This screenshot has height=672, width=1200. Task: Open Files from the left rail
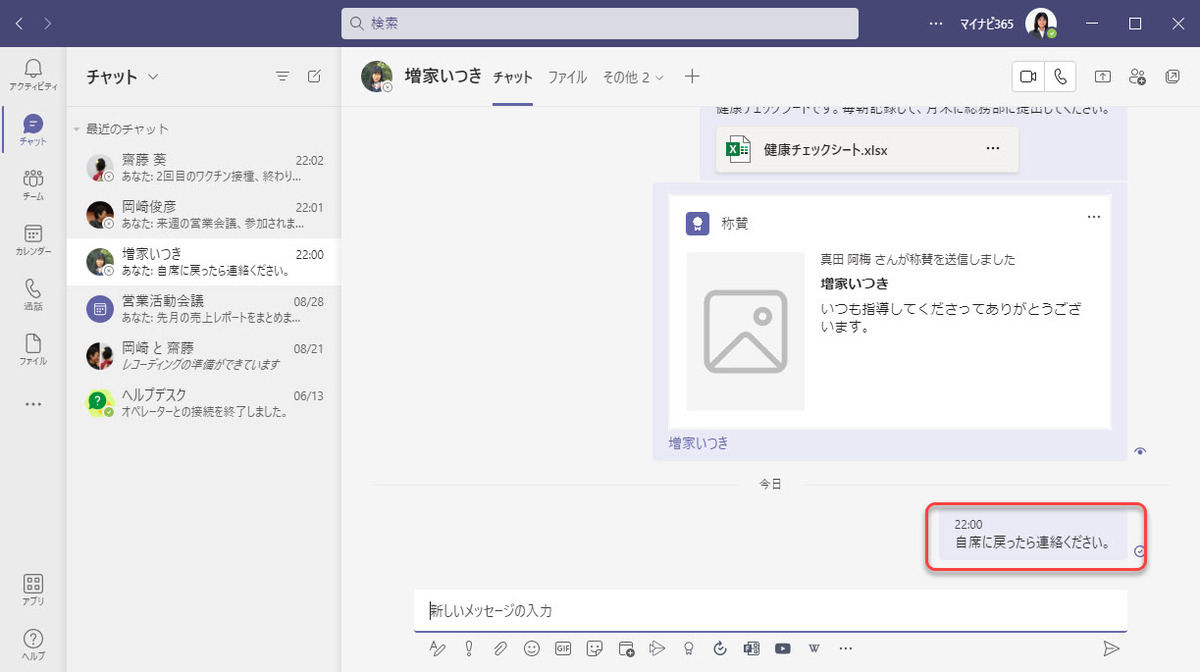pyautogui.click(x=33, y=349)
